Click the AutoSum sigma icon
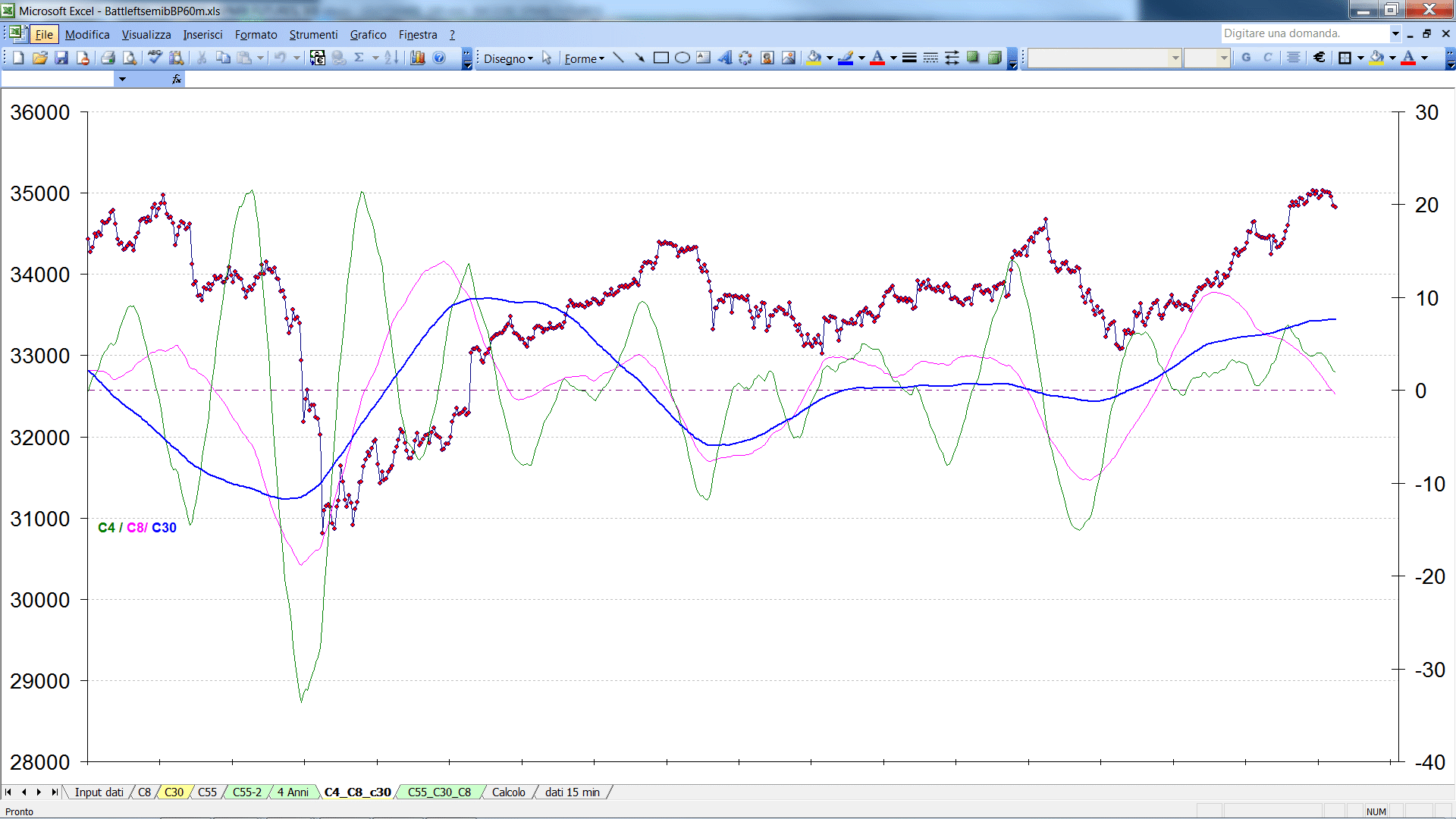Screen dimensions: 1456x819 pos(359,58)
